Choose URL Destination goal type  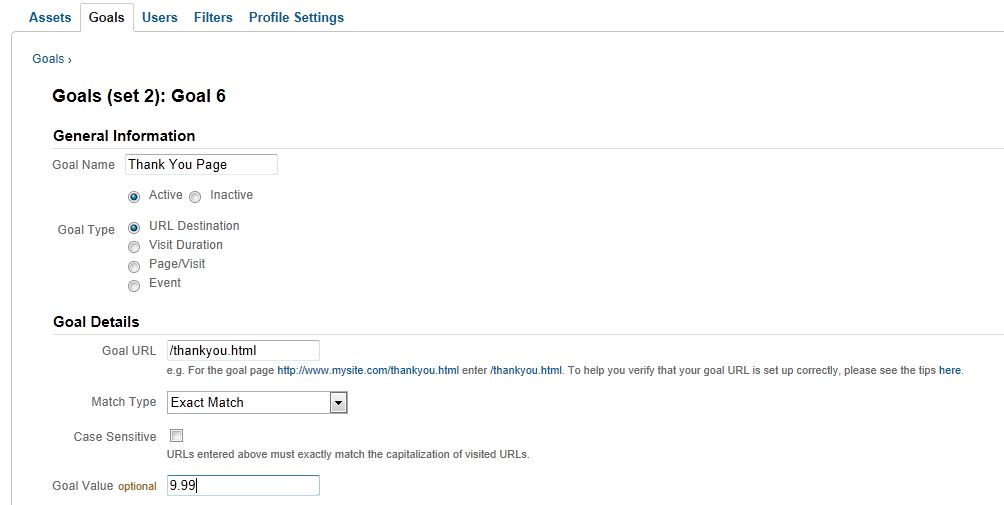point(134,228)
